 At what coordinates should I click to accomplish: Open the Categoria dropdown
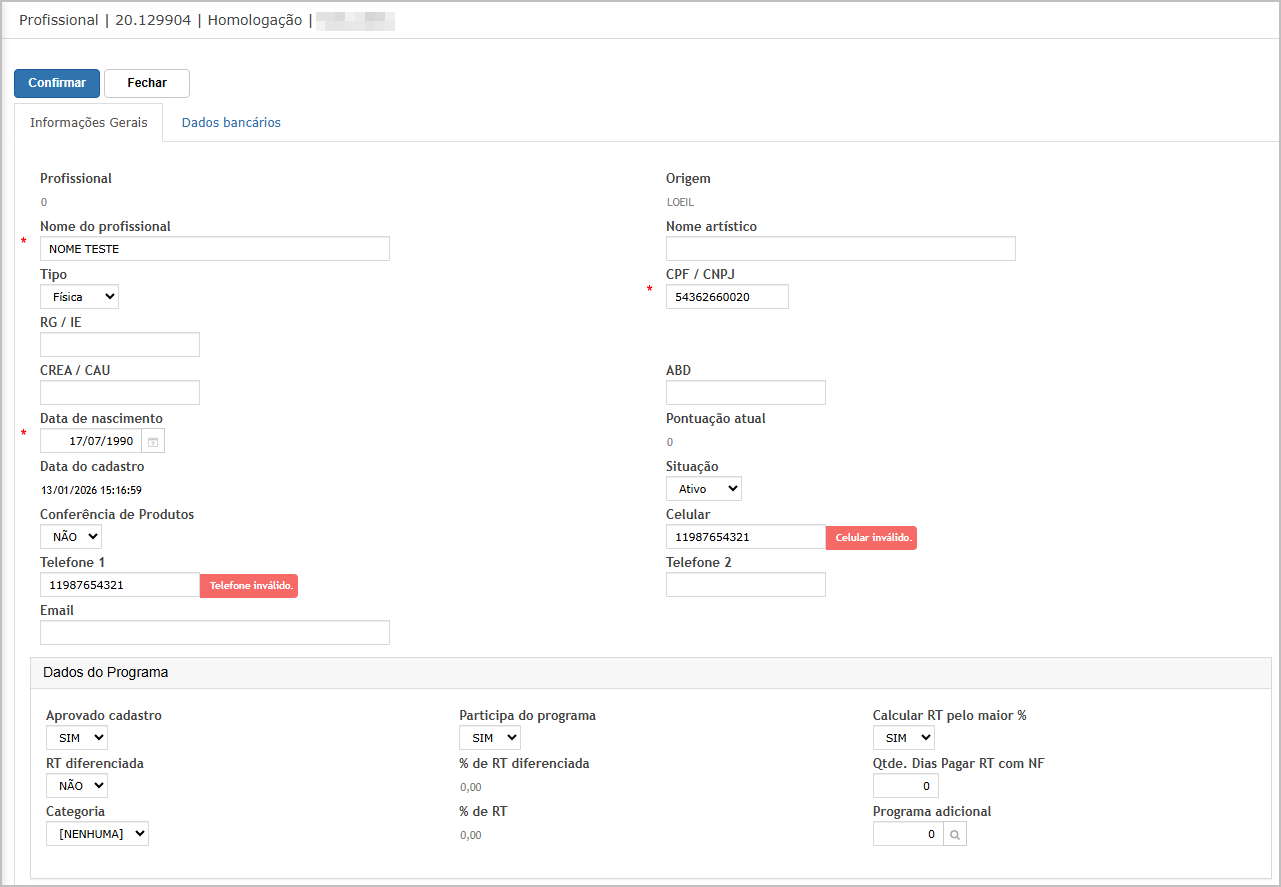97,834
